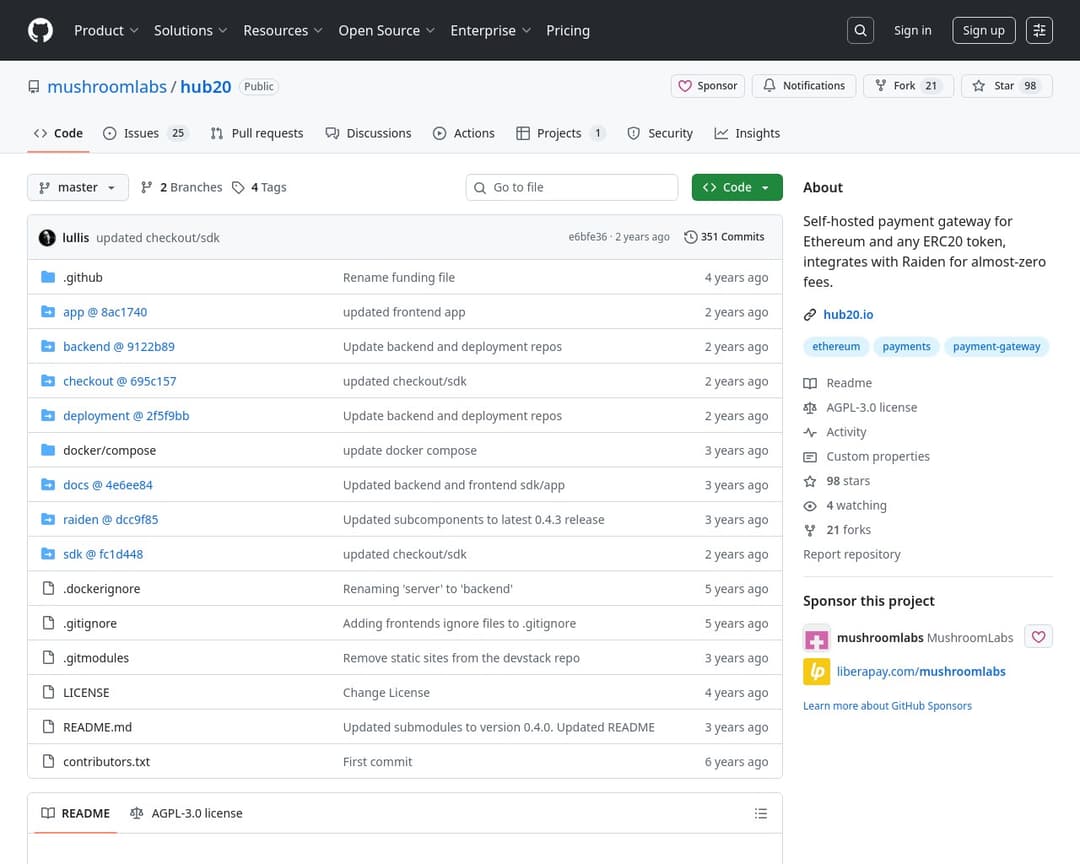Click the fork icon next to 21 forks

[810, 530]
